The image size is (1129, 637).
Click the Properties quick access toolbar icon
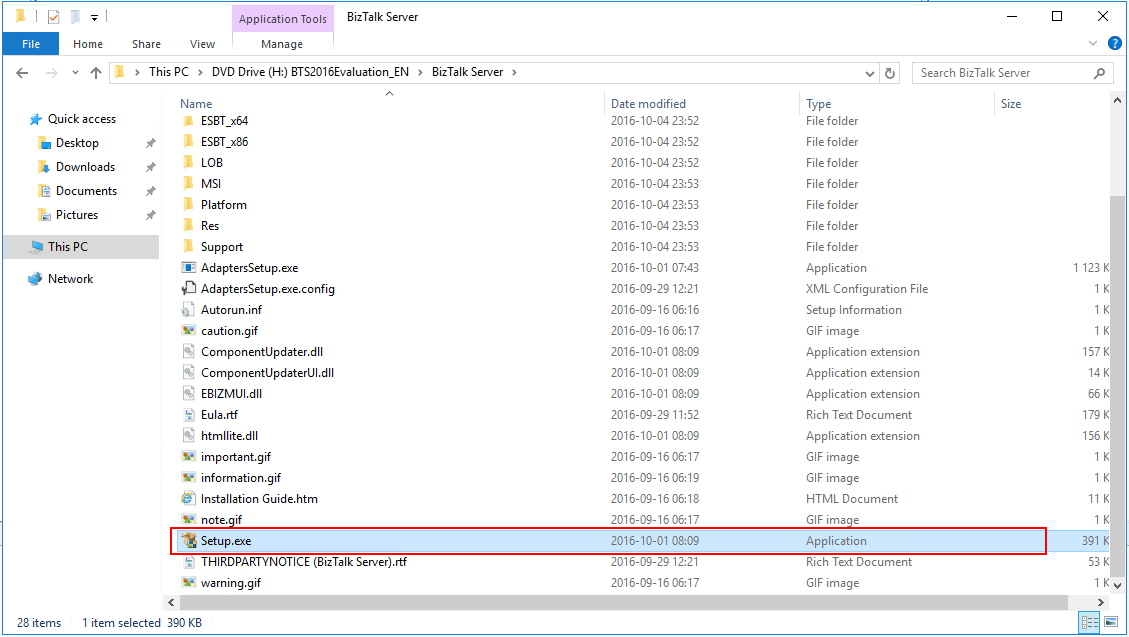click(53, 17)
